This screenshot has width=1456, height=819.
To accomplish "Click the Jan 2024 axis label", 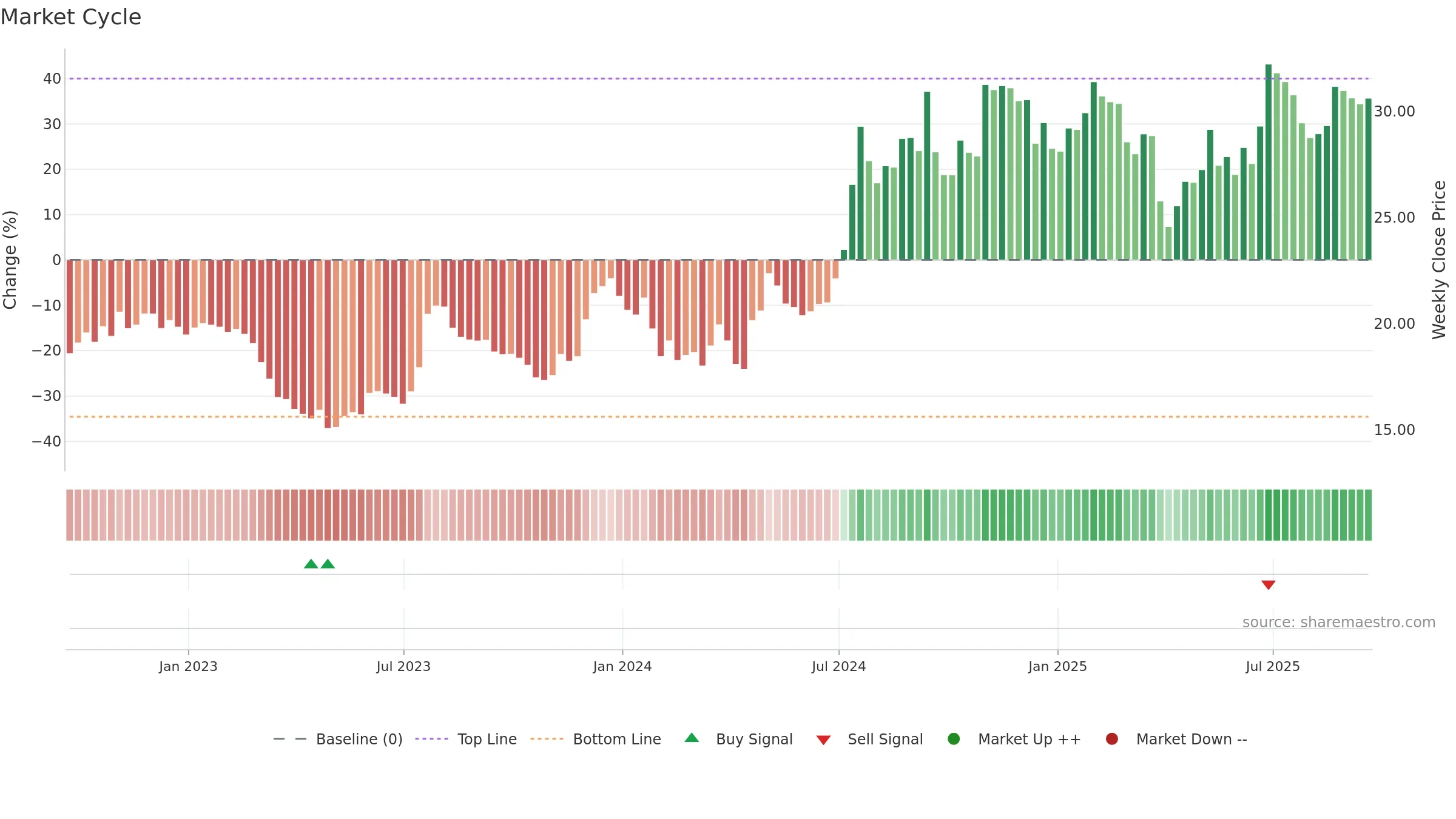I will click(622, 666).
